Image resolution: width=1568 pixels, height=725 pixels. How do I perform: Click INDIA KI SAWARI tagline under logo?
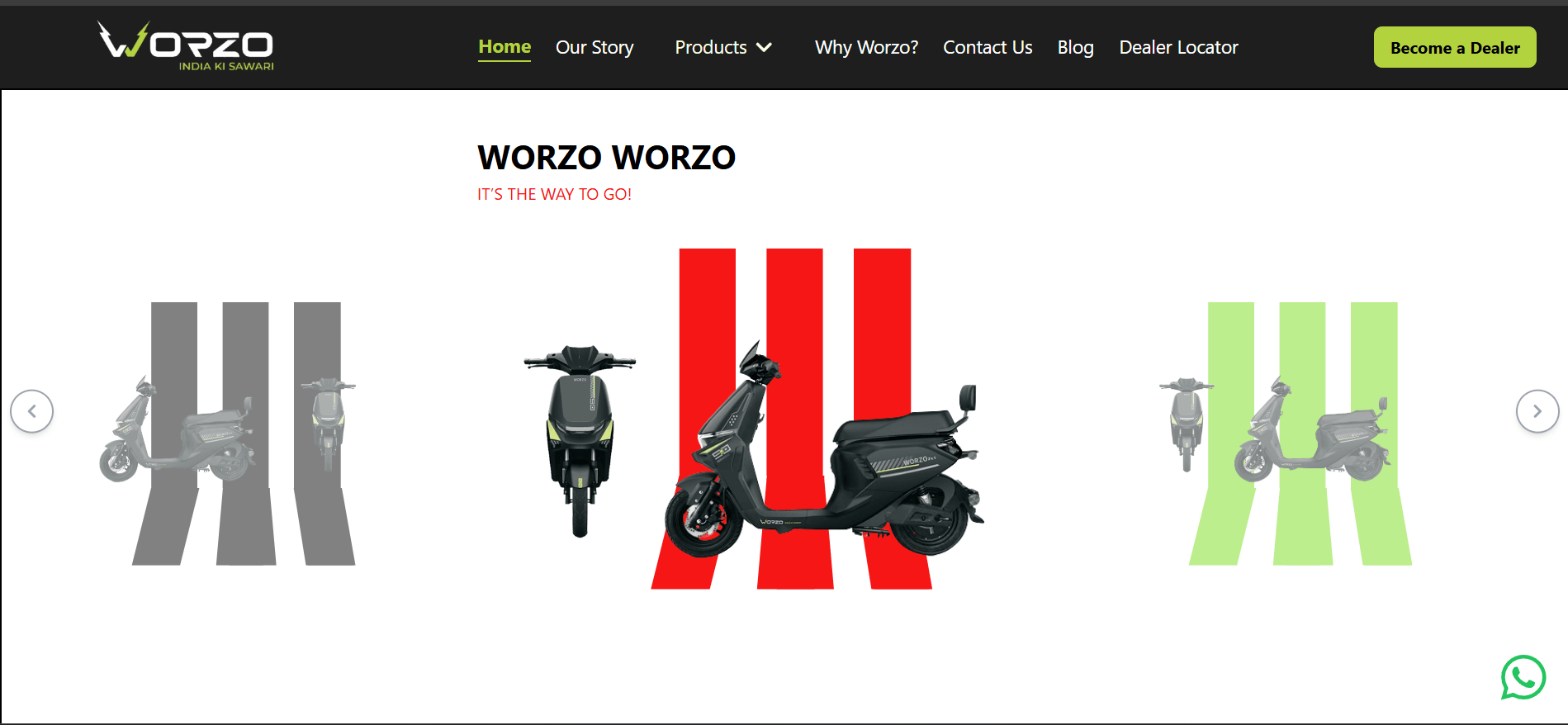pyautogui.click(x=226, y=66)
